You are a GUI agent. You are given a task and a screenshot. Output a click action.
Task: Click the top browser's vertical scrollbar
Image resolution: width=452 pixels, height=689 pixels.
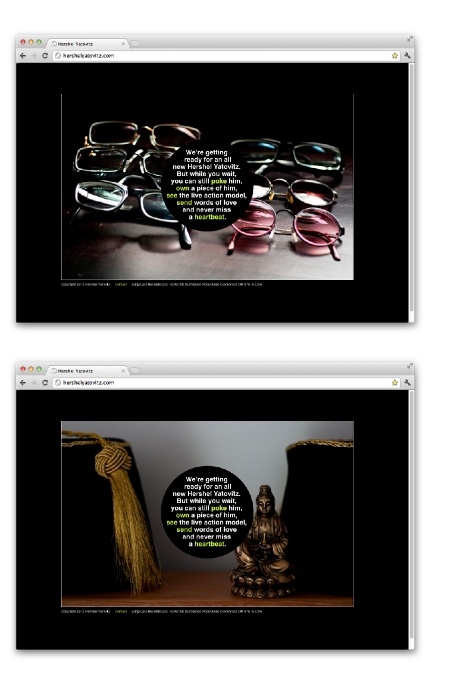(411, 187)
